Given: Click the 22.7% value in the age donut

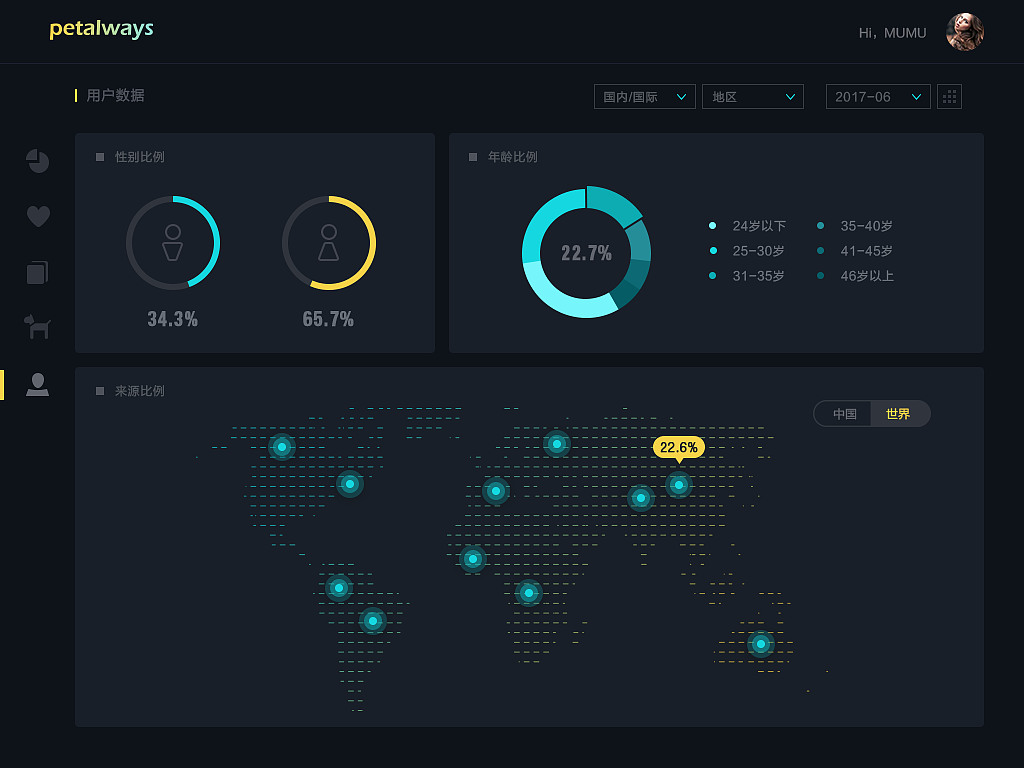Looking at the screenshot, I should 586,253.
